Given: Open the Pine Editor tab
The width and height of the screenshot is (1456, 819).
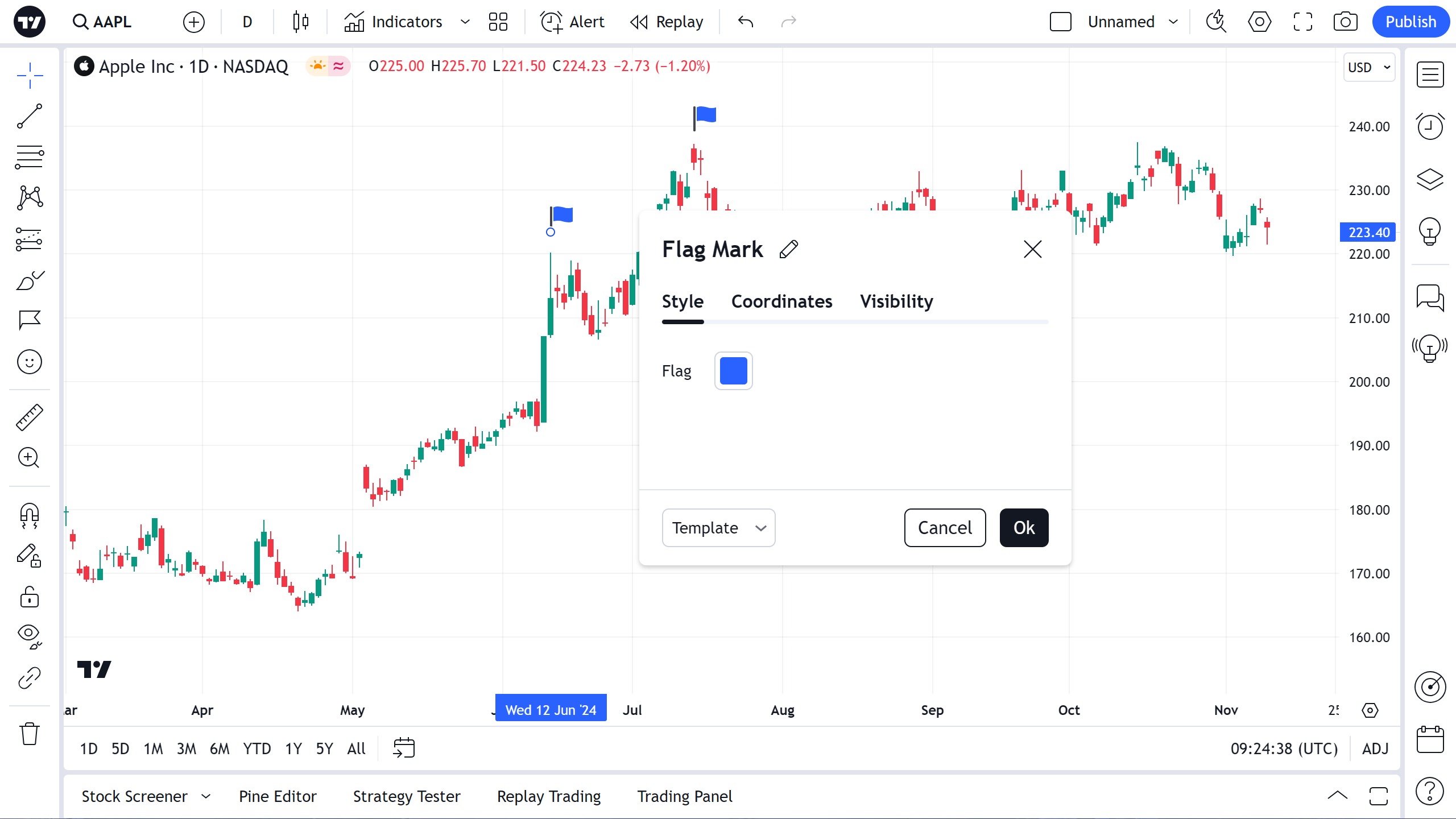Looking at the screenshot, I should [x=278, y=796].
